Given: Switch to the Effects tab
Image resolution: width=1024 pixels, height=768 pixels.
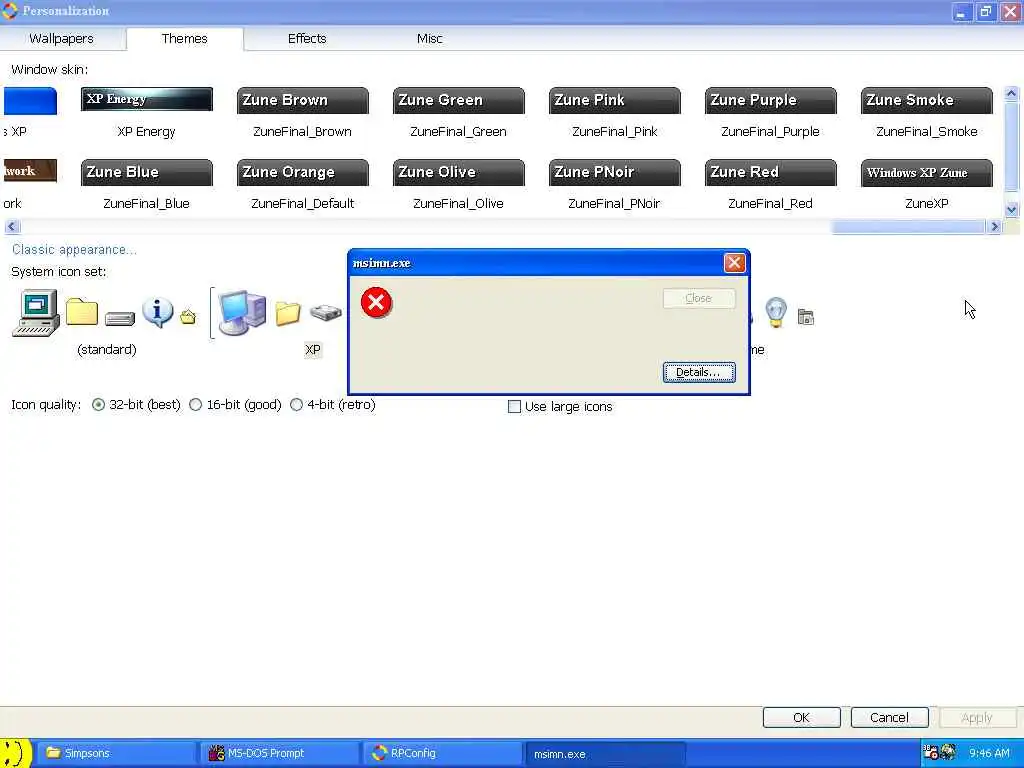Looking at the screenshot, I should [x=307, y=39].
